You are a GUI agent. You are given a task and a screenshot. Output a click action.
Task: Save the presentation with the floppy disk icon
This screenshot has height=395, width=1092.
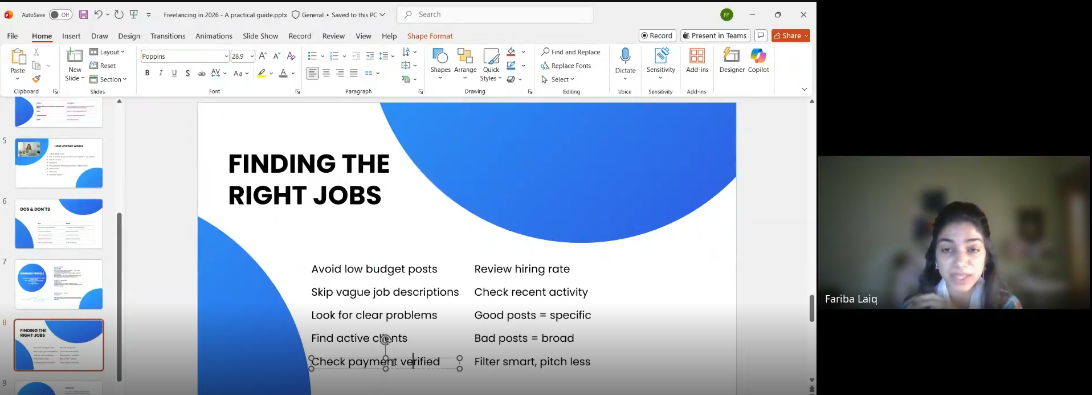click(83, 15)
